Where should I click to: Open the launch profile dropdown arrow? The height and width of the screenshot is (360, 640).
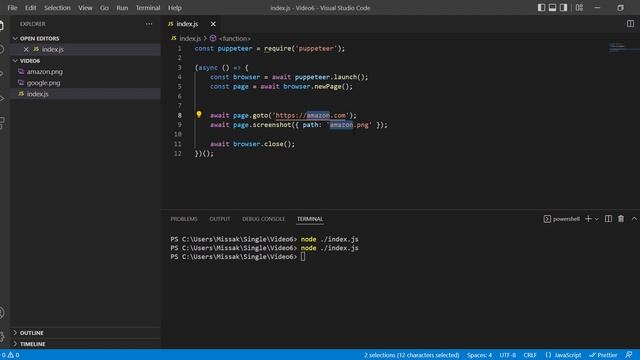click(x=597, y=219)
